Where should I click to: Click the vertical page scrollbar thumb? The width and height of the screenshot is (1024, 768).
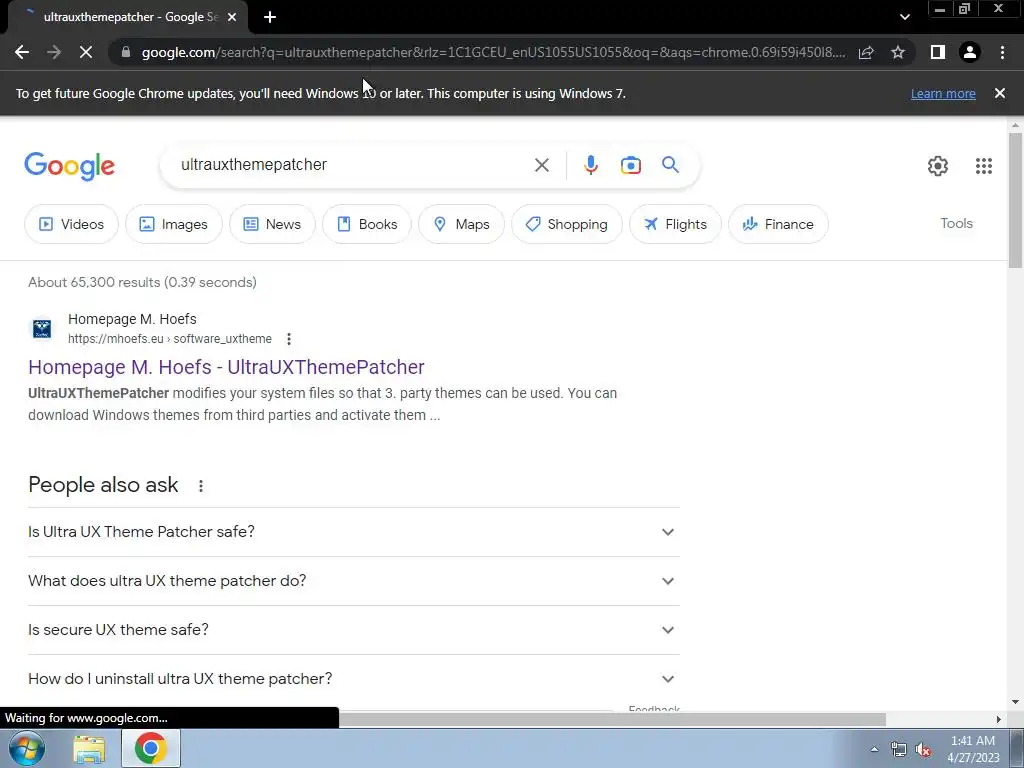point(1015,200)
